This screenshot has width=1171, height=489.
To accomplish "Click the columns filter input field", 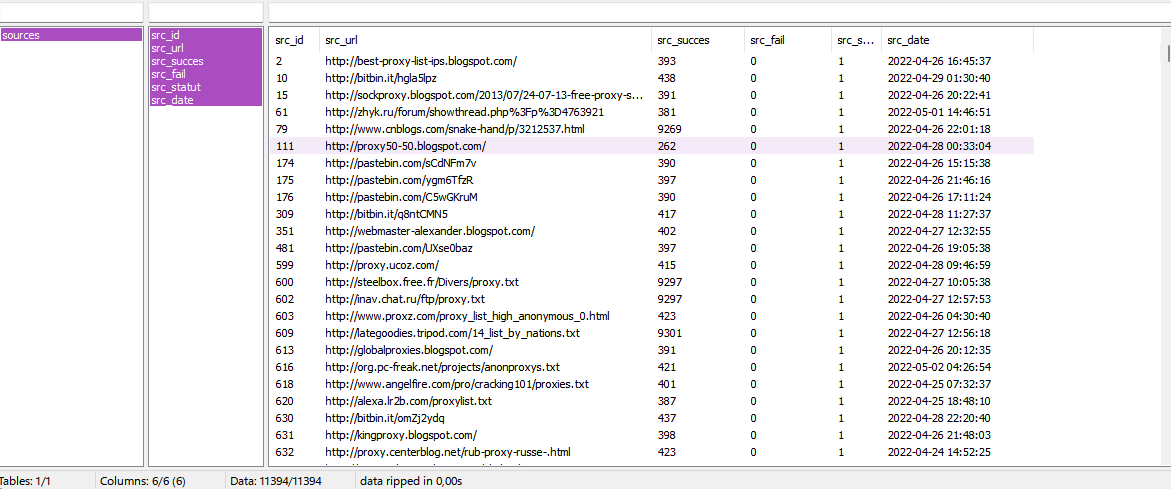I will point(206,12).
